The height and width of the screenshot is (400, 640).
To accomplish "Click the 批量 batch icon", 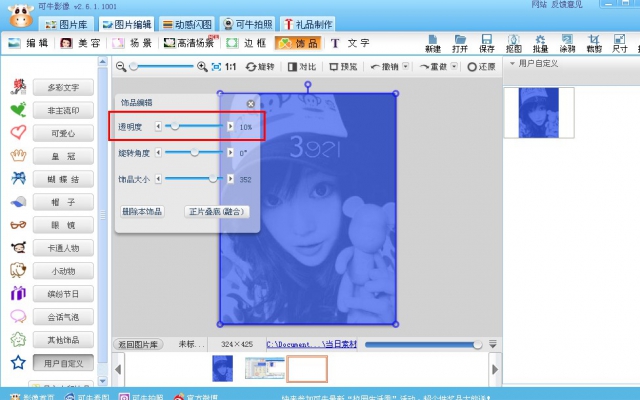I will click(540, 44).
